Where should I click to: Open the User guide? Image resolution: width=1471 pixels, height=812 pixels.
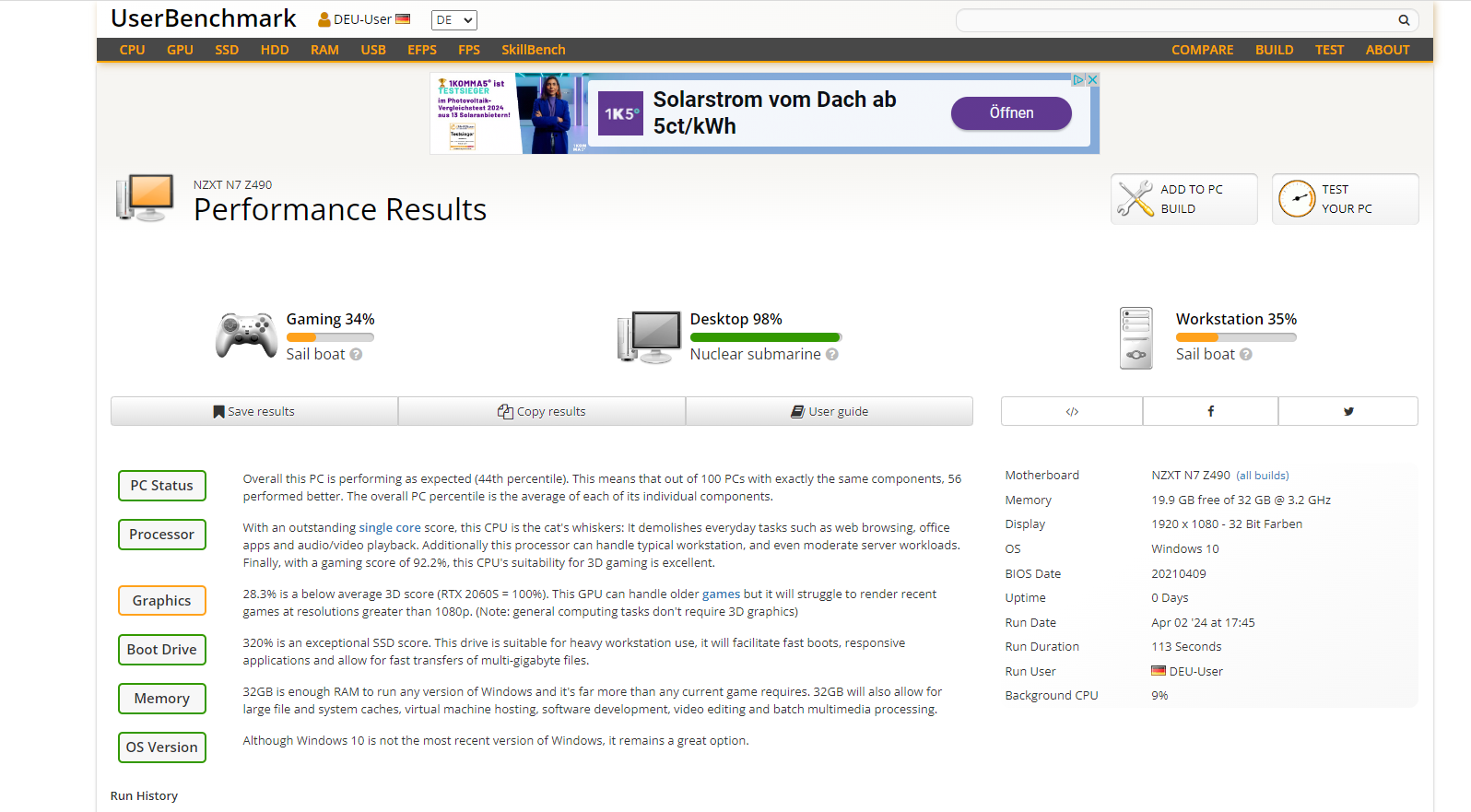click(830, 411)
